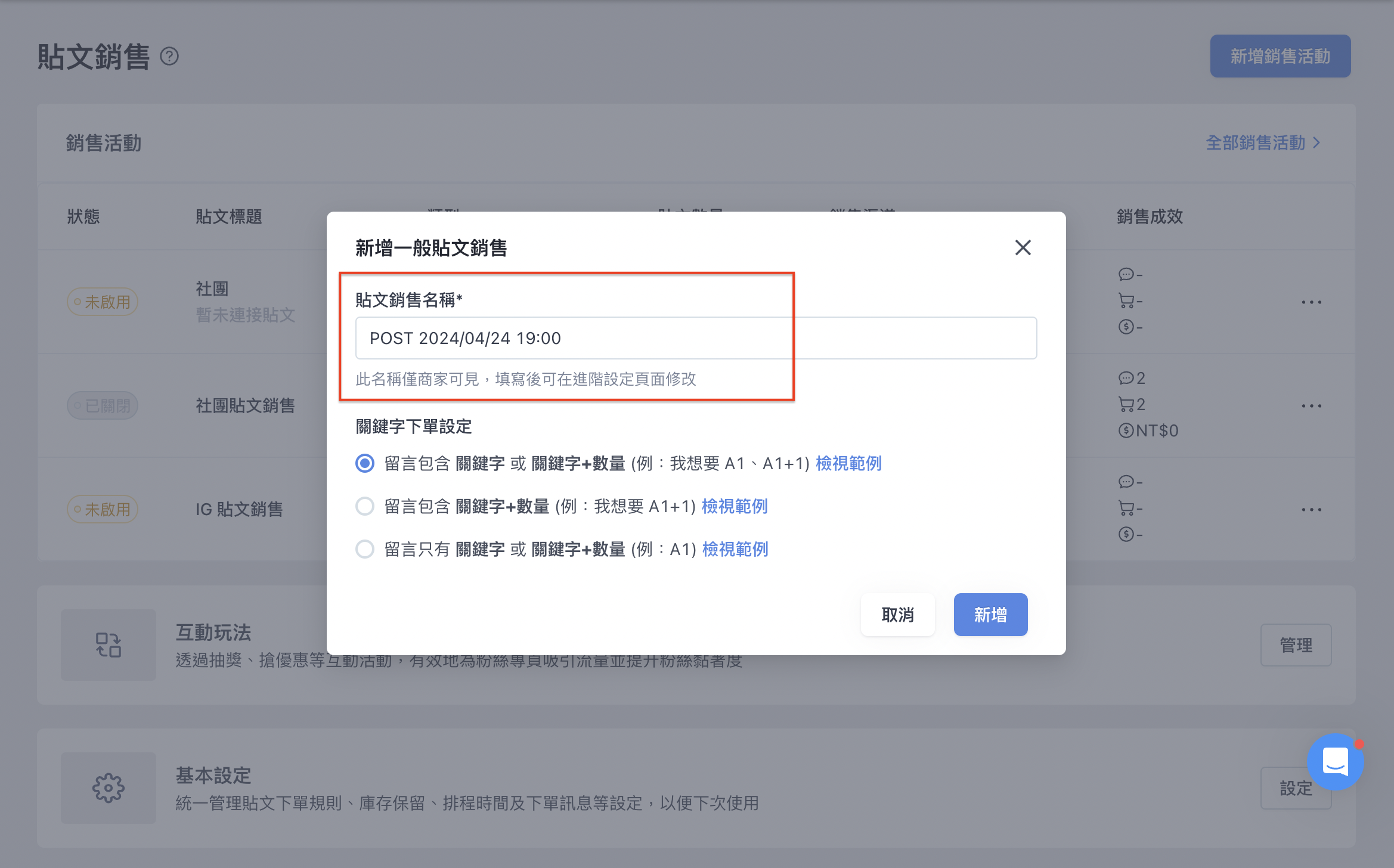1394x868 pixels.
Task: Click the comment icon in IG 貼文銷售 row
Action: click(x=1126, y=482)
